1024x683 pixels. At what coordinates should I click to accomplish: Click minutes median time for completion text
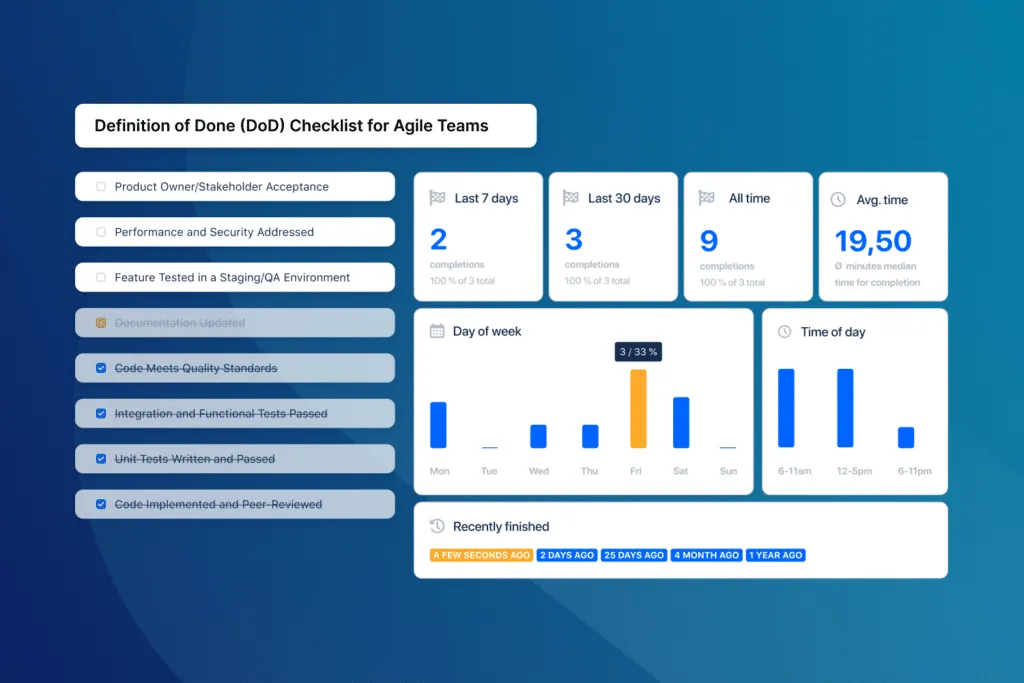[x=877, y=274]
